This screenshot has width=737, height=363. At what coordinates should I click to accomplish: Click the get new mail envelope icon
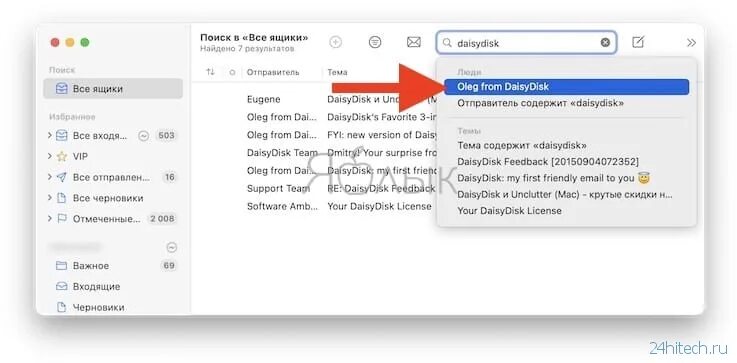pos(414,42)
